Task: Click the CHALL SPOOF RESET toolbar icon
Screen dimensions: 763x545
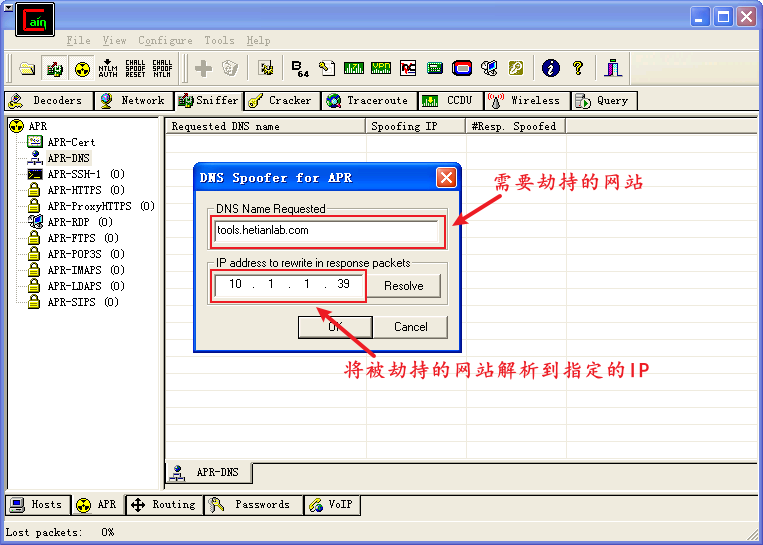Action: coord(135,69)
